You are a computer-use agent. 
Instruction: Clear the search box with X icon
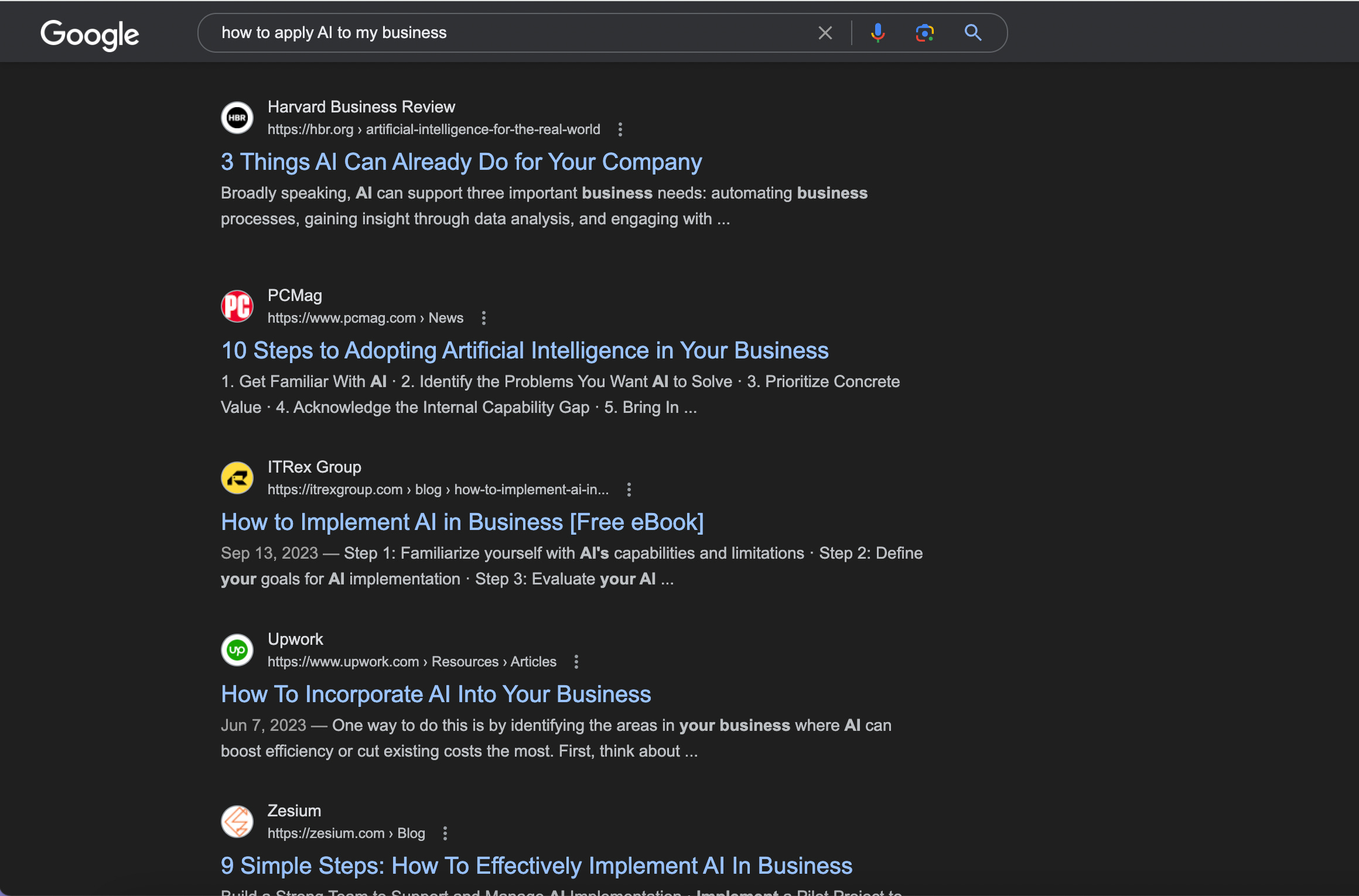pyautogui.click(x=825, y=33)
